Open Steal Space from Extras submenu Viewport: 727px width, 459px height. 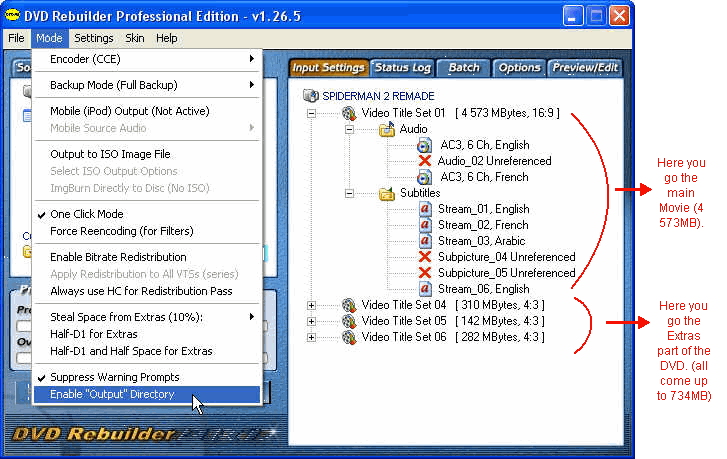(x=147, y=317)
